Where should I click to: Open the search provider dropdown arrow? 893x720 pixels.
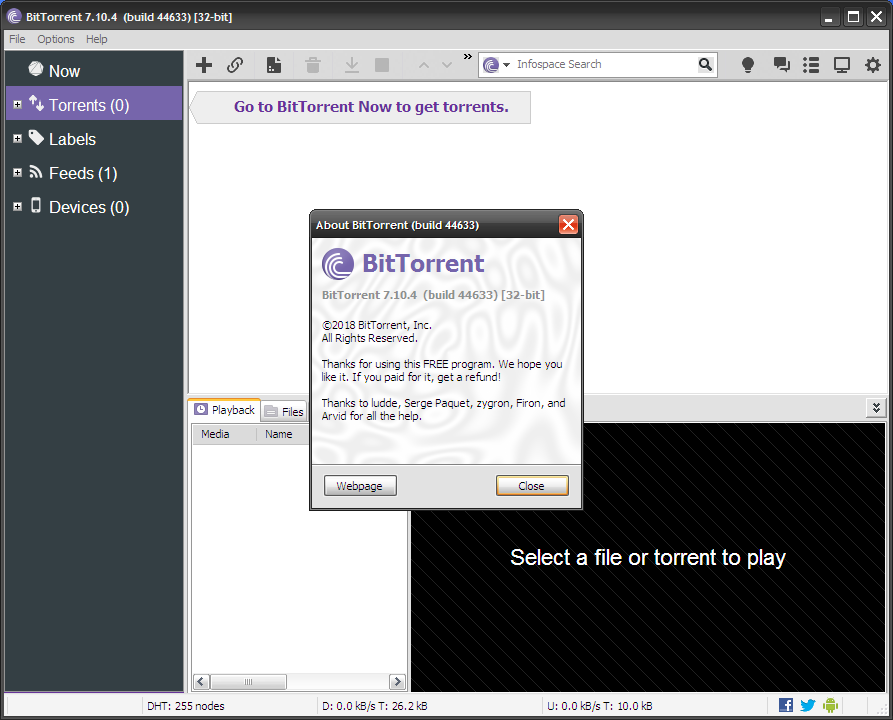(506, 65)
